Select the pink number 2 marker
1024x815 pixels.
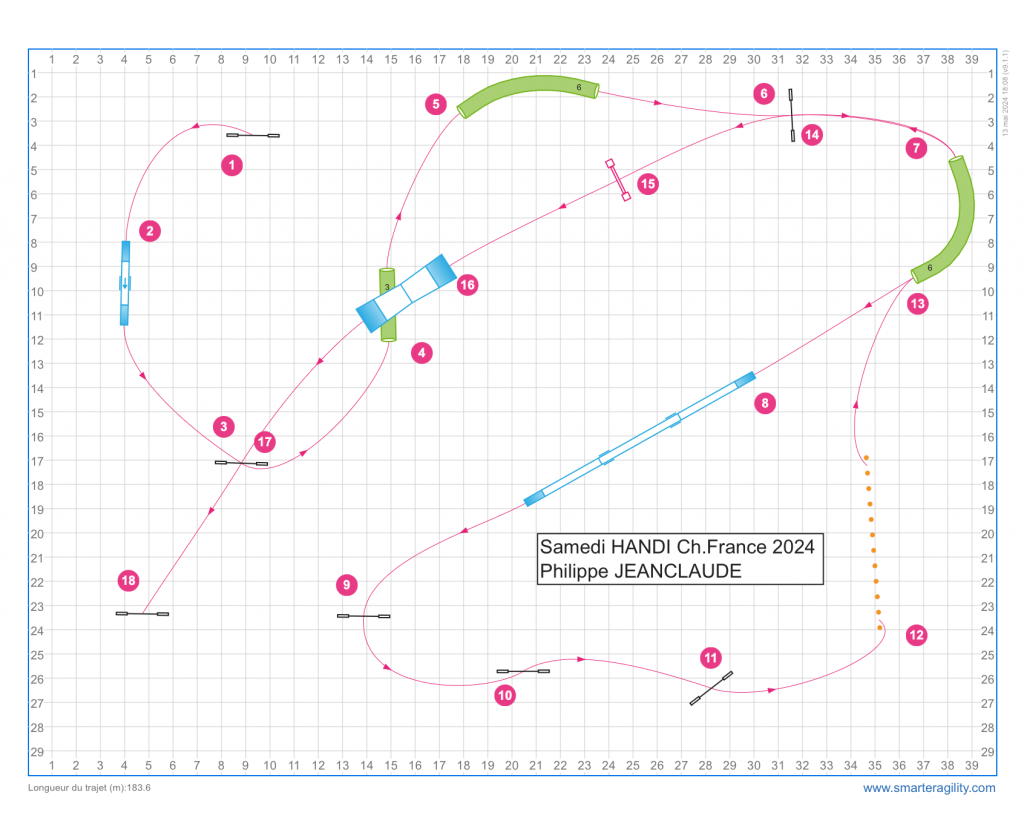(x=149, y=231)
